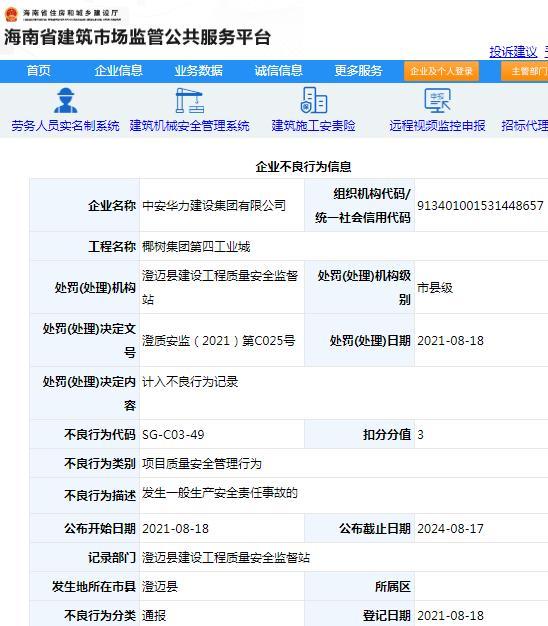The height and width of the screenshot is (626, 548).
Task: Click the 建筑机械安全管理系统 text link
Action: click(x=190, y=126)
